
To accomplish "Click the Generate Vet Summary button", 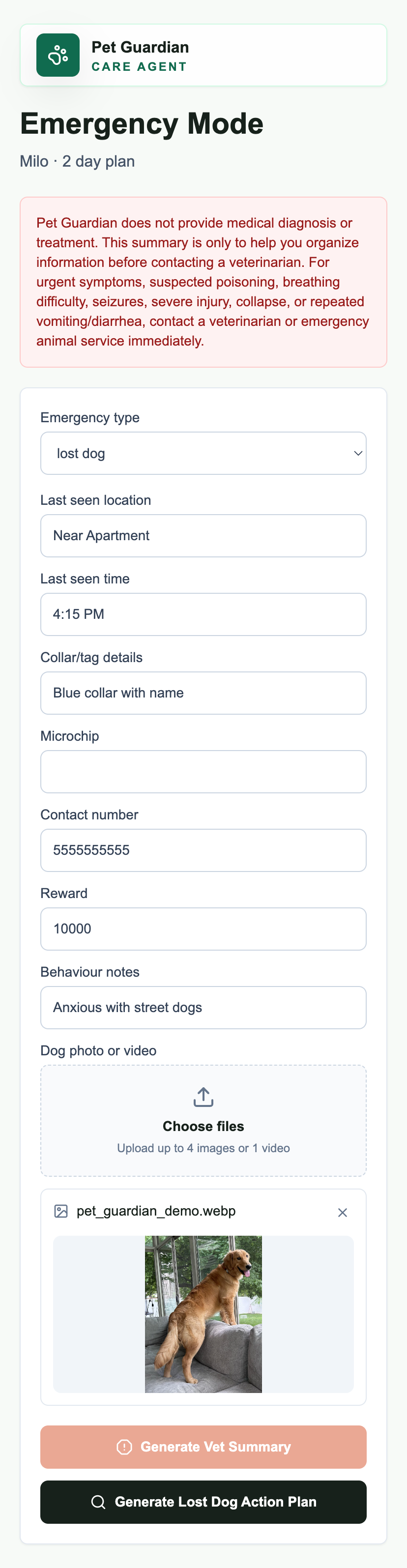I will click(x=203, y=1447).
